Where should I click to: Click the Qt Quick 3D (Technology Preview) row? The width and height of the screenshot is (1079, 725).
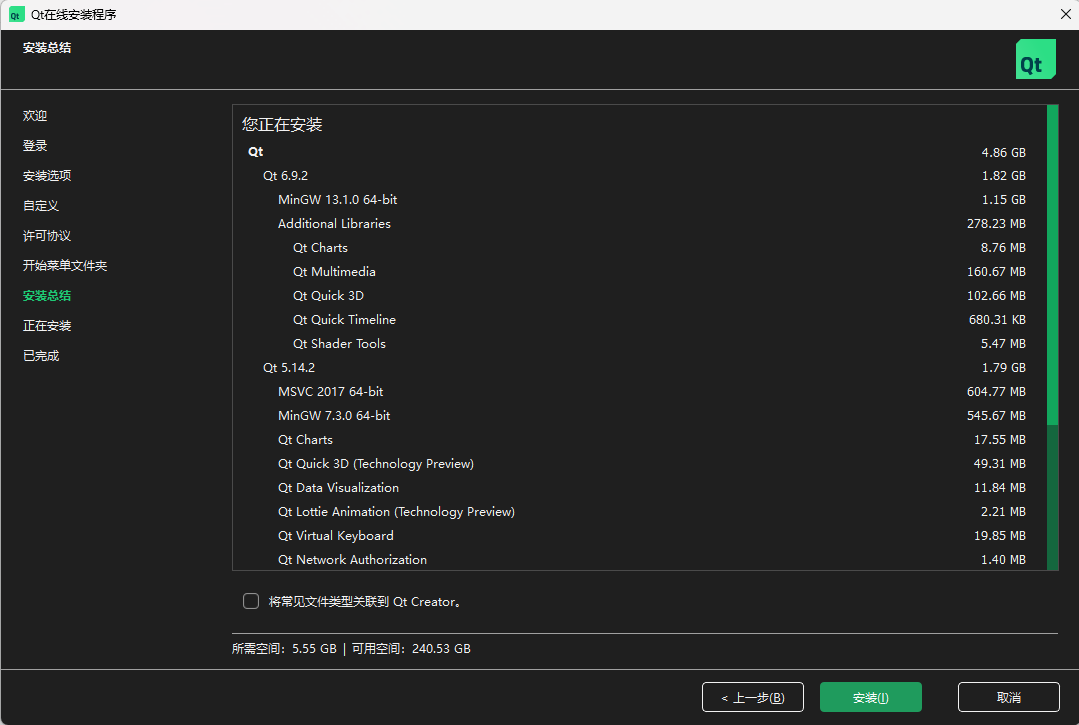click(x=639, y=464)
